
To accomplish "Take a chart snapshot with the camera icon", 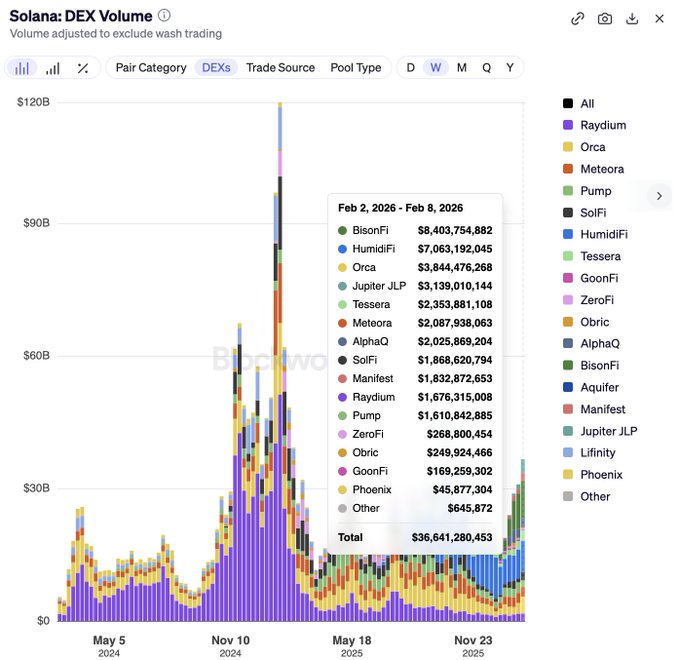I will 605,18.
